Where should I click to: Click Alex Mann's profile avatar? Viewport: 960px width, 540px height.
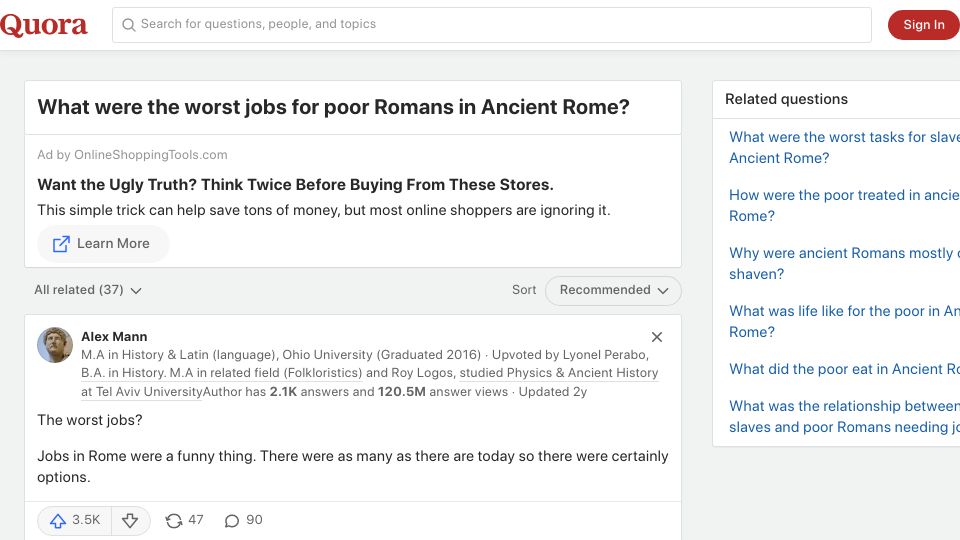[x=55, y=345]
